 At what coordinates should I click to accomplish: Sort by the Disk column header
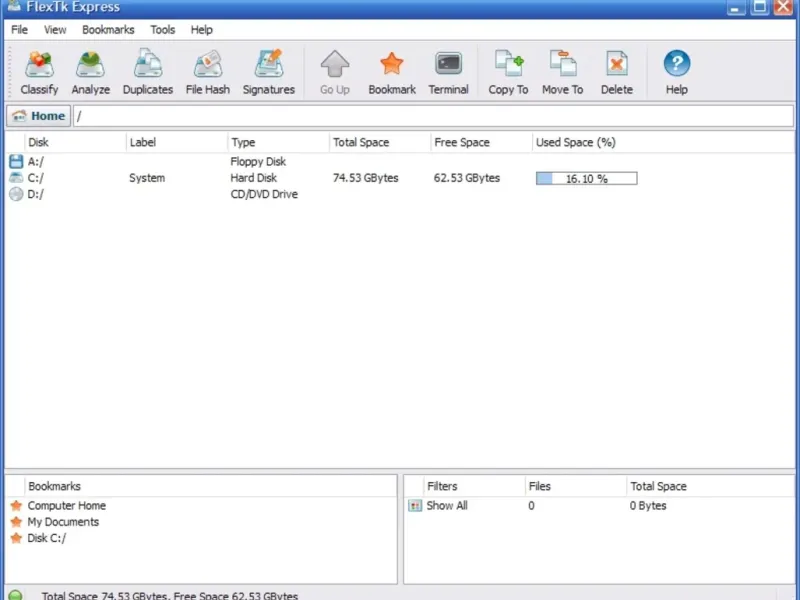pos(75,142)
